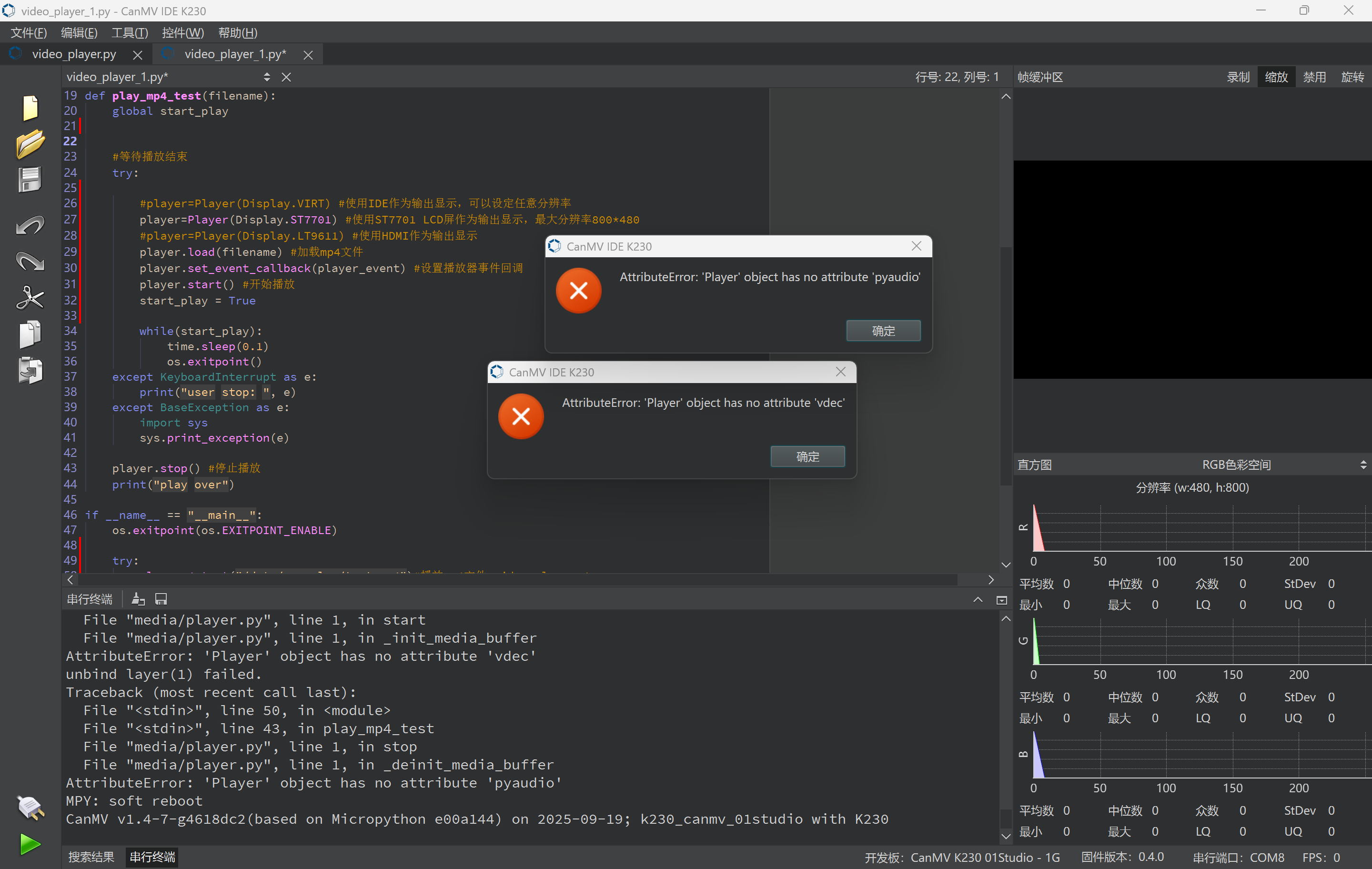The image size is (1372, 869).
Task: Click the terminal scroll down arrow
Action: pos(1006,836)
